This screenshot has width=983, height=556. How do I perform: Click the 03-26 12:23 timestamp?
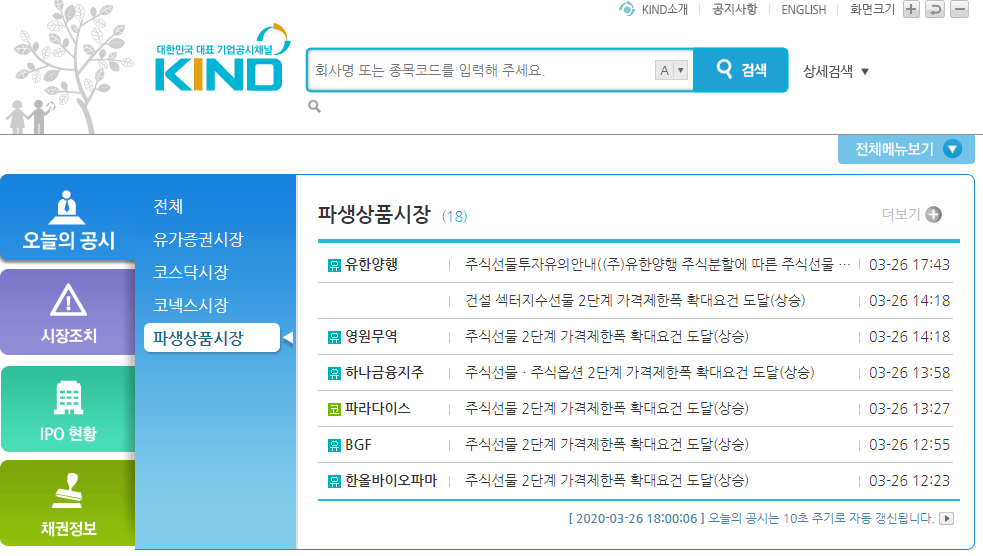click(909, 481)
